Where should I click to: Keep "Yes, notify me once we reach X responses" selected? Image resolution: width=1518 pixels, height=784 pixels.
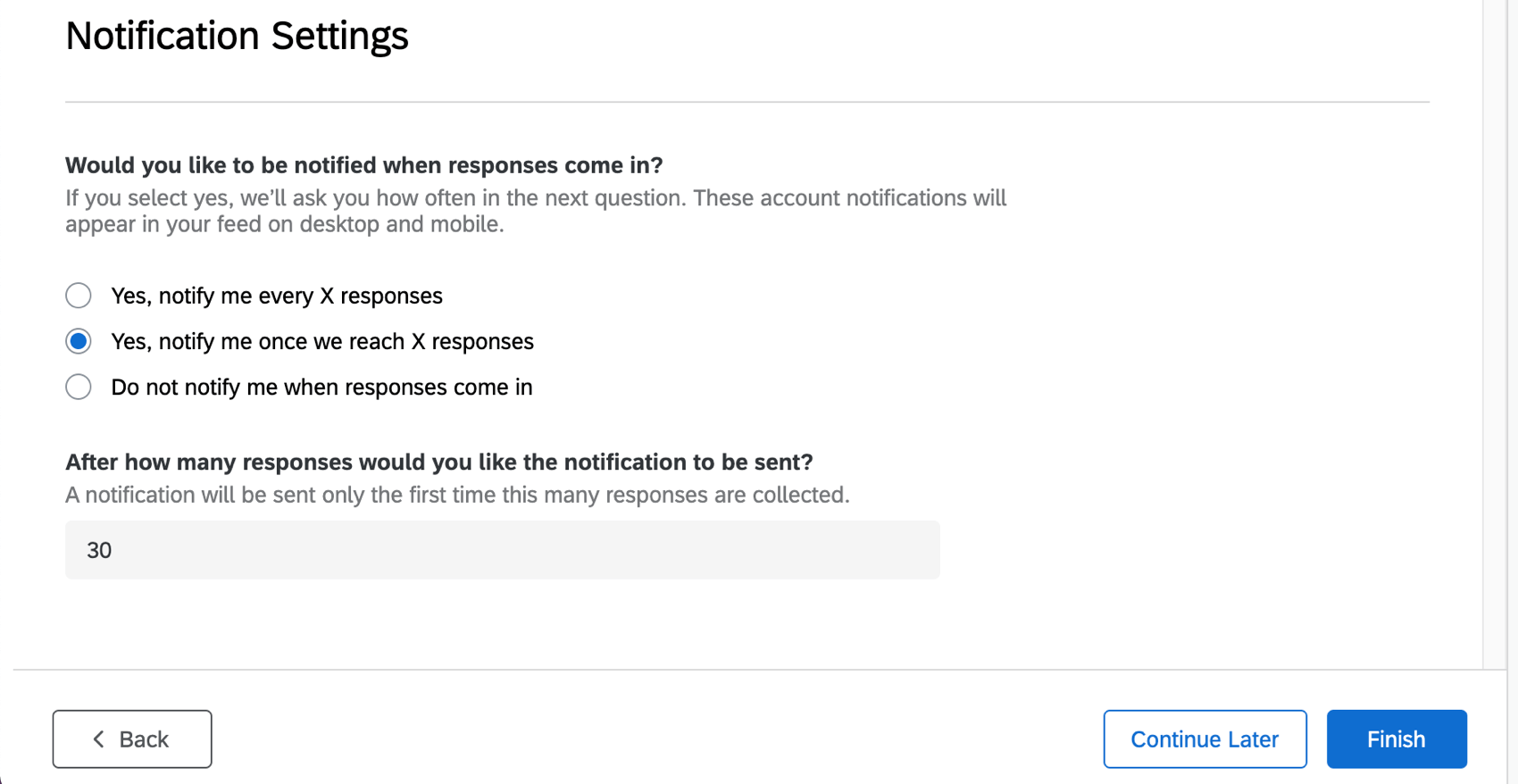(x=78, y=341)
